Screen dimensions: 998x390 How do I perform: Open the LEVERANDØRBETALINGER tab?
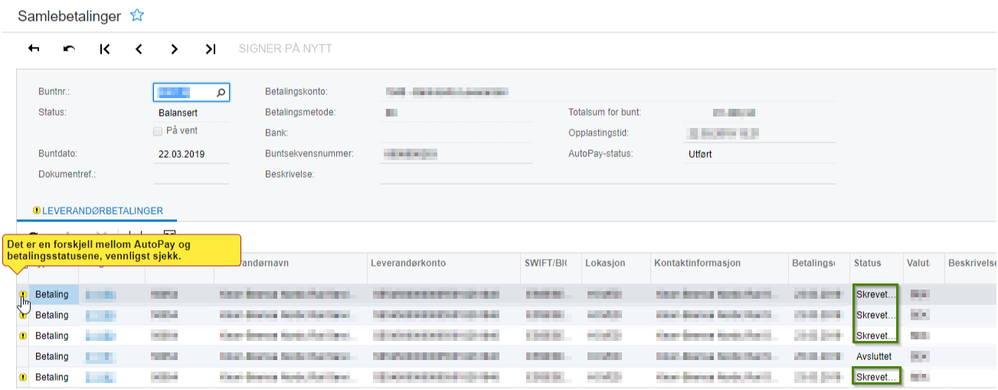tap(102, 211)
